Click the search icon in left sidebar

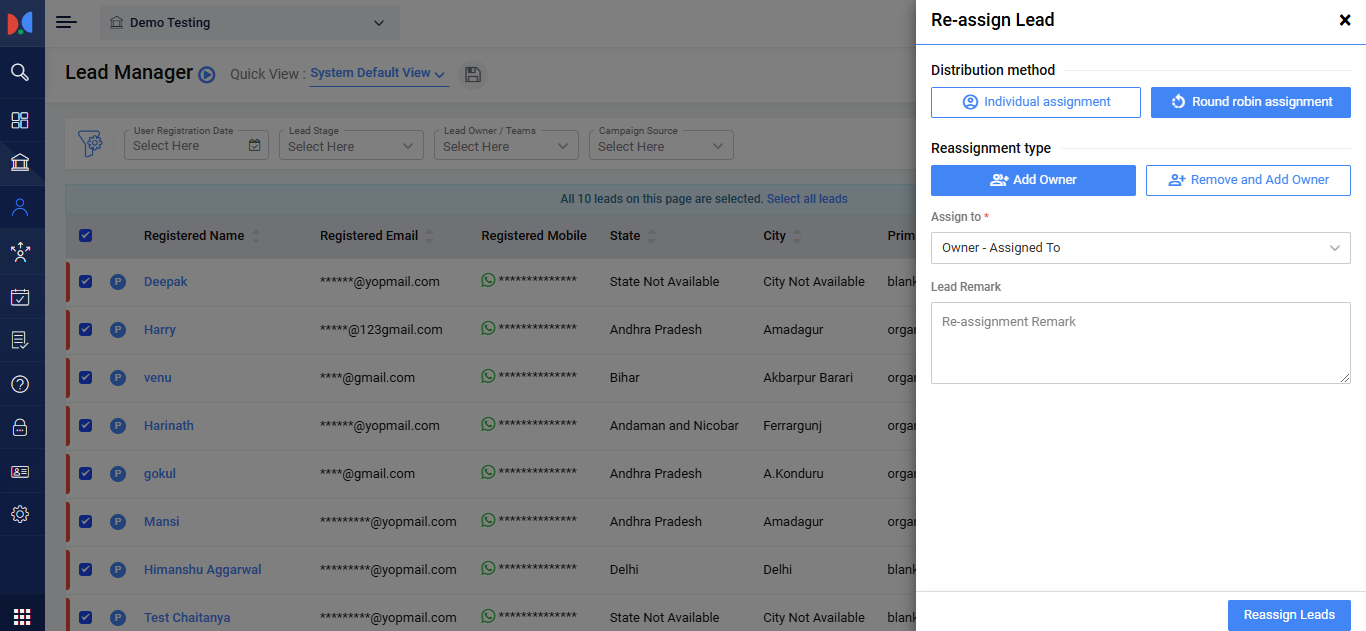20,72
